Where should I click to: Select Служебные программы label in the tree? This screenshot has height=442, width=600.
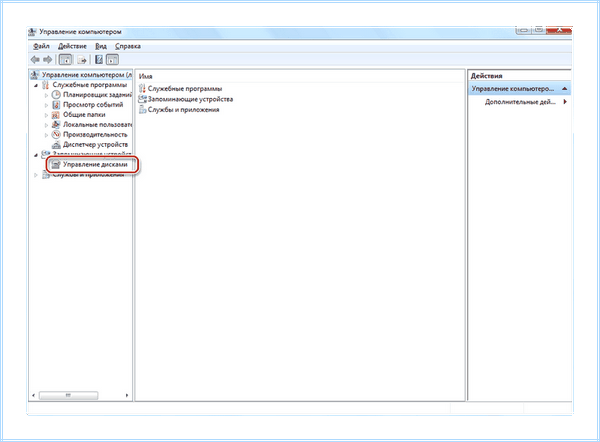(90, 85)
